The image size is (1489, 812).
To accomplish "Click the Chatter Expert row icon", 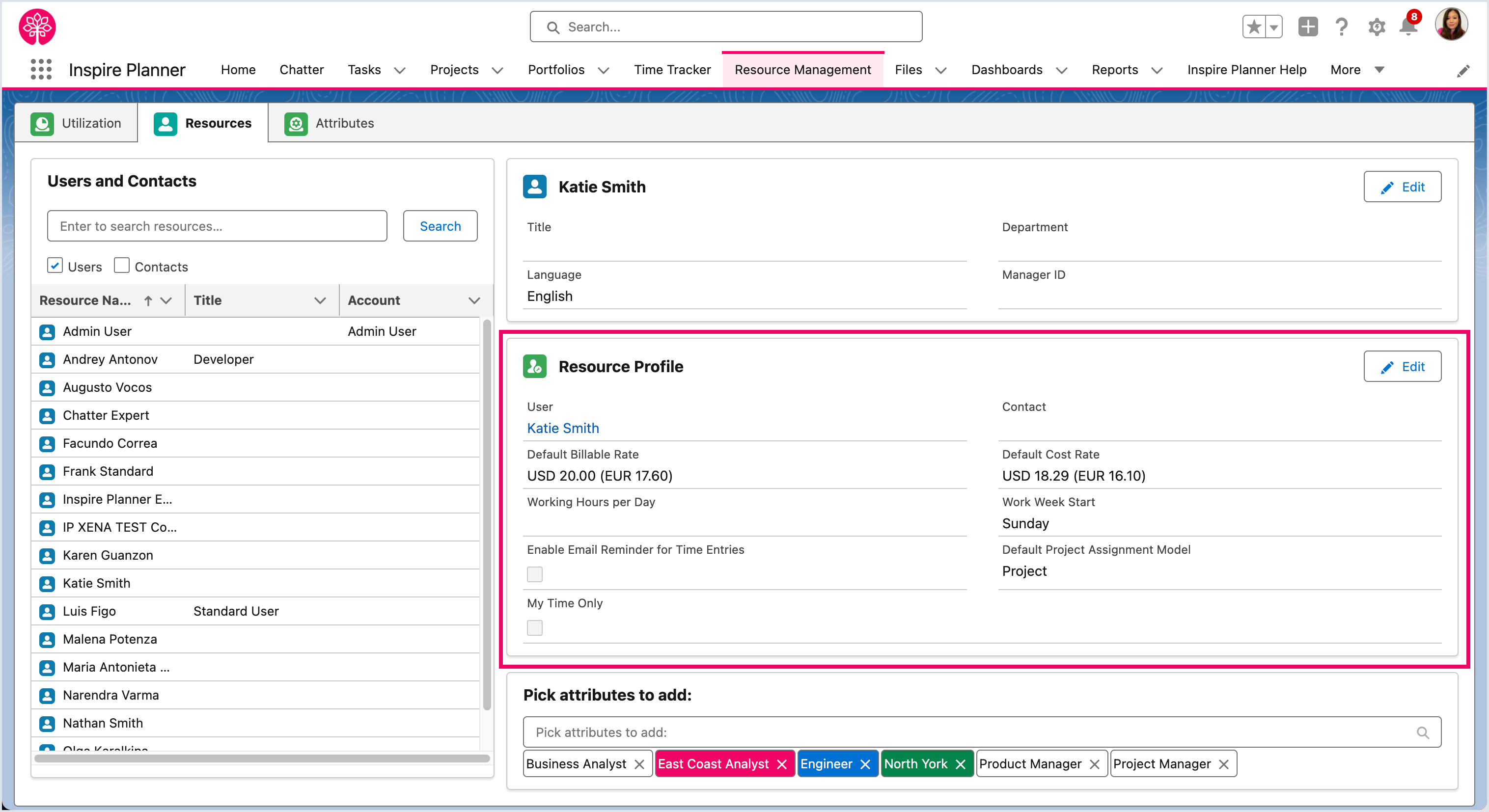I will (47, 415).
